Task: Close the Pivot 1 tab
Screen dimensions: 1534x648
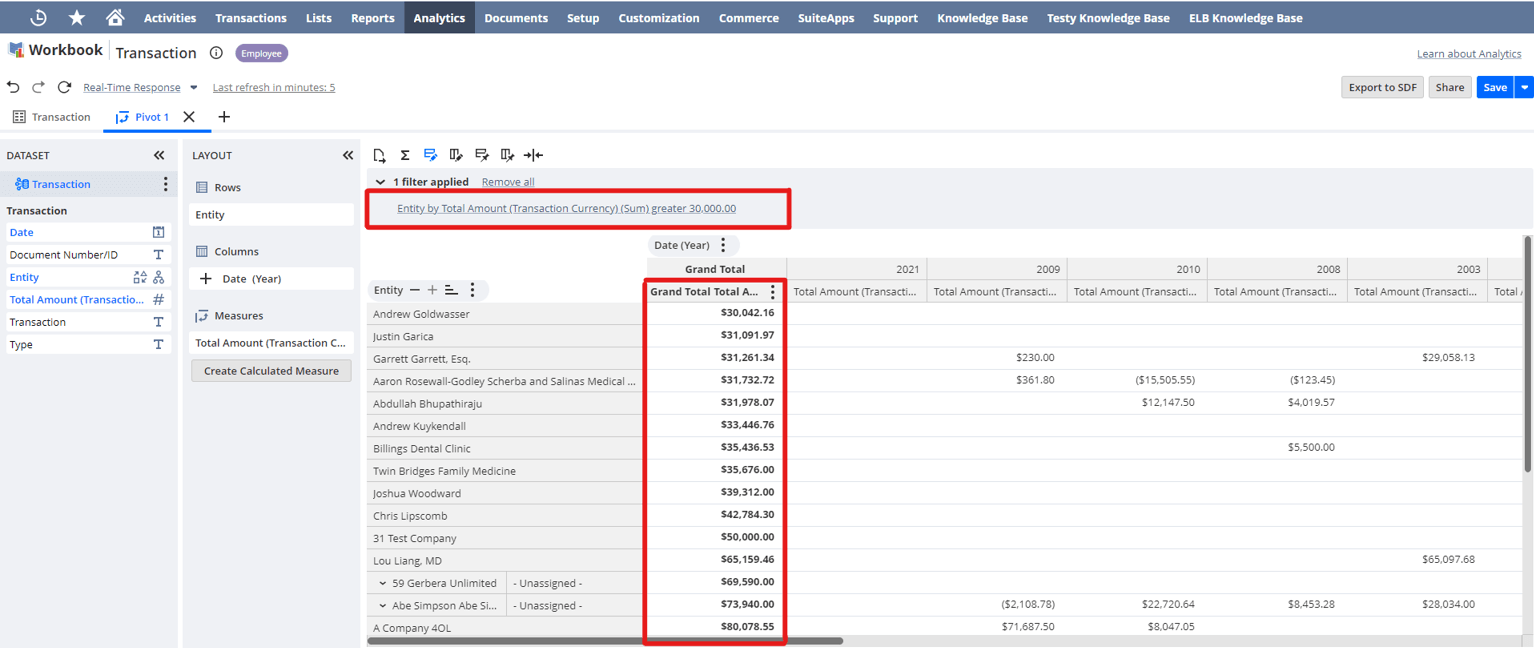Action: click(x=189, y=117)
